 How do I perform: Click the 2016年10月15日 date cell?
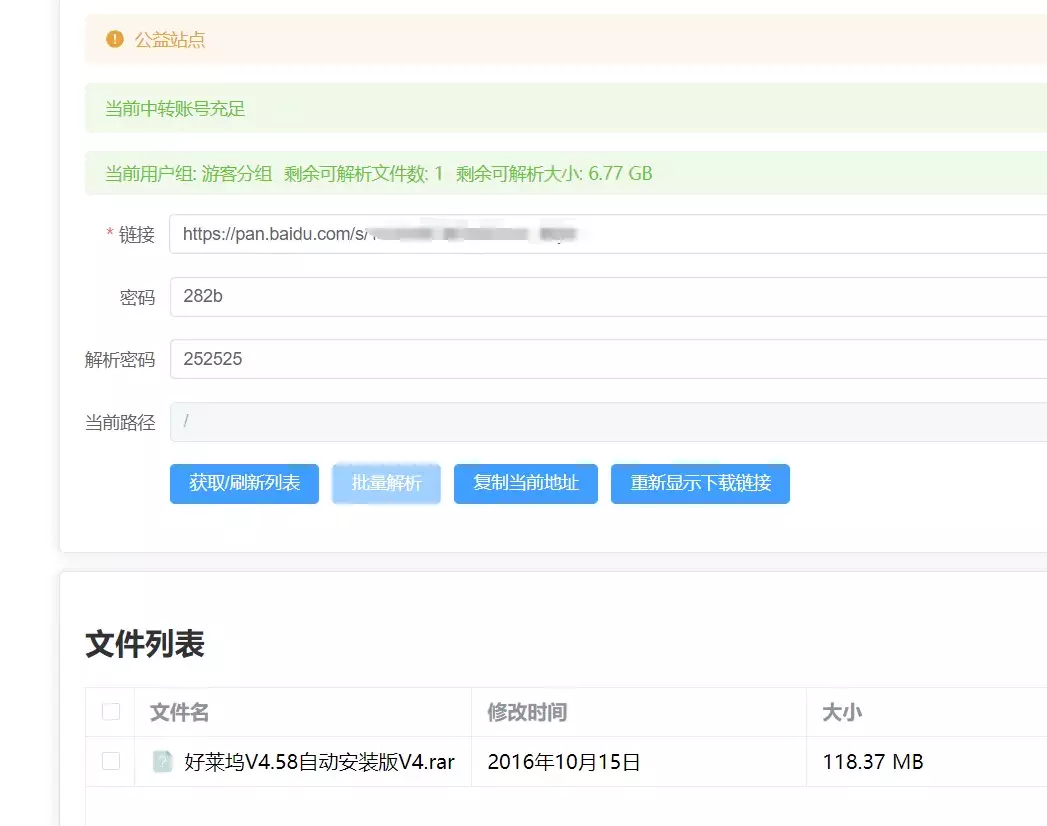pyautogui.click(x=564, y=762)
